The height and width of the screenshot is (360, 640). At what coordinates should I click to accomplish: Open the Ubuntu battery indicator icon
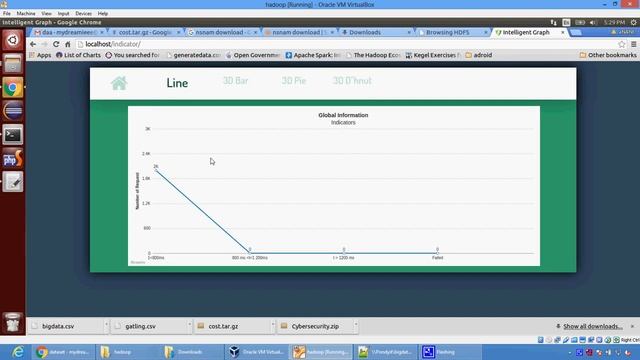(x=580, y=22)
